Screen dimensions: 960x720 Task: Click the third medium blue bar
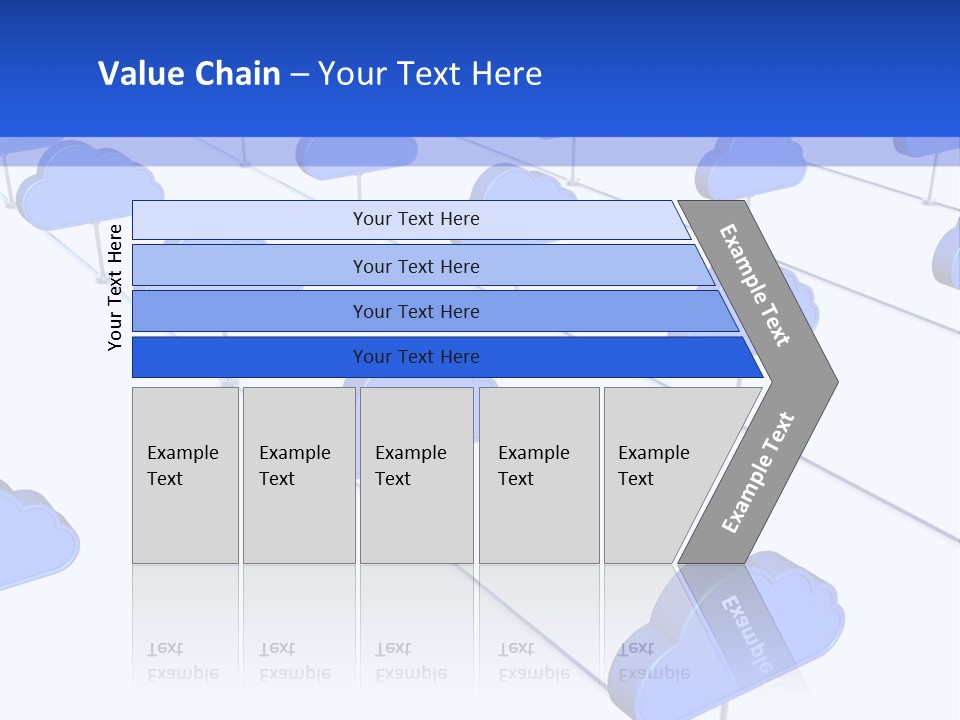435,311
